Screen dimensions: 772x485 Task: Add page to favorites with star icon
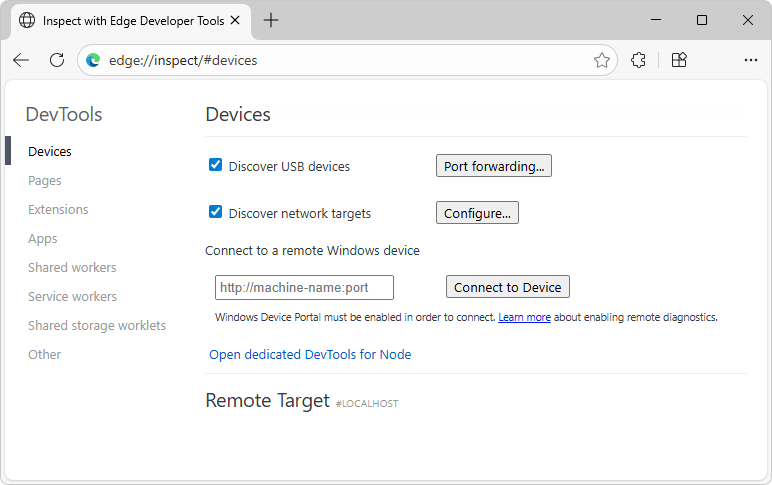tap(602, 60)
